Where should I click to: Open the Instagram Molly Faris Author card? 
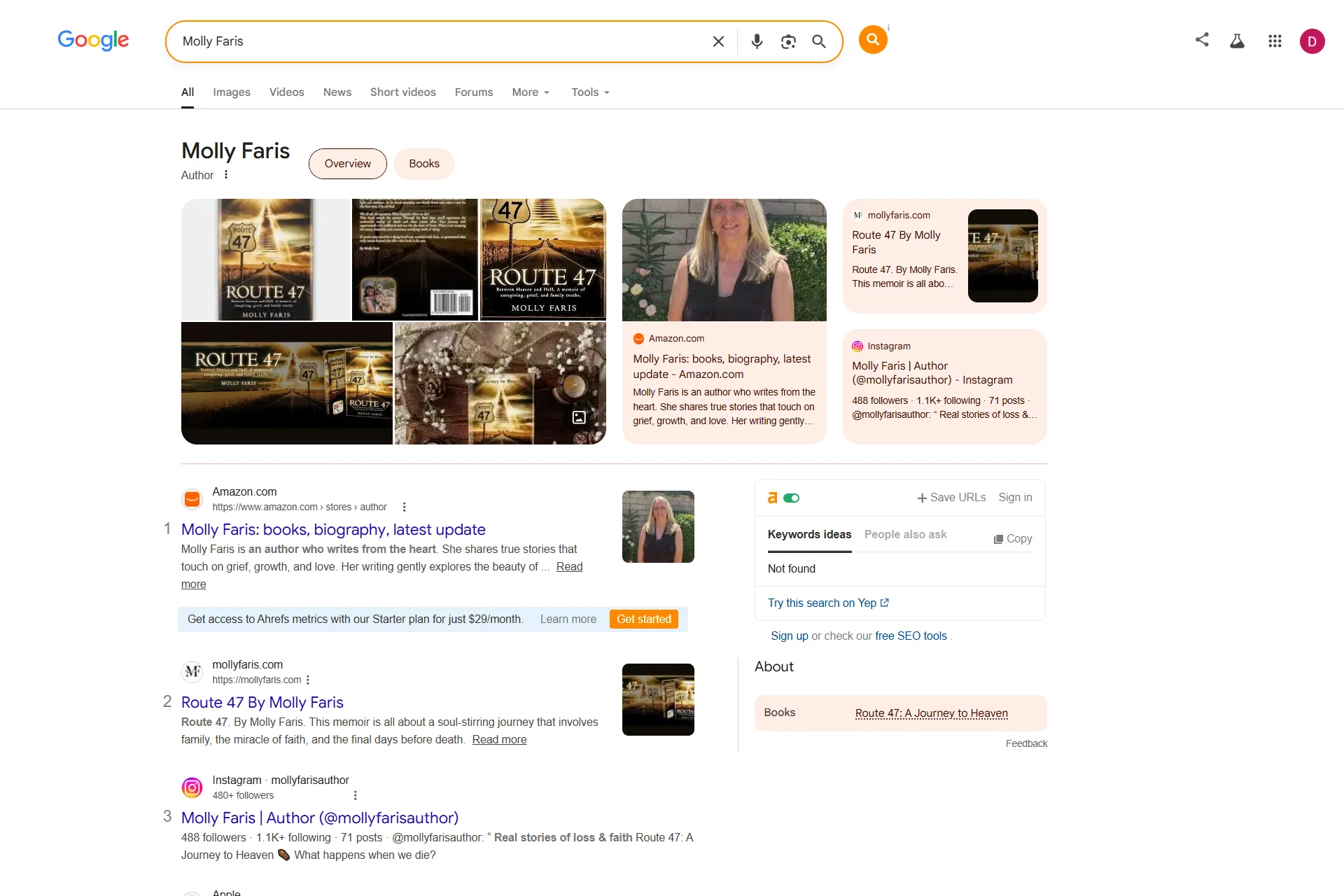[945, 387]
